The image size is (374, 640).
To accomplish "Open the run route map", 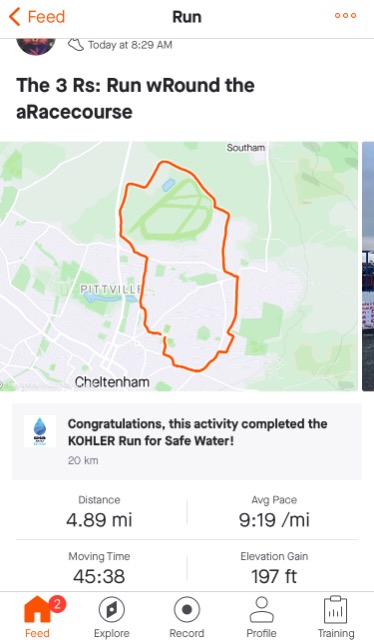I will [179, 266].
